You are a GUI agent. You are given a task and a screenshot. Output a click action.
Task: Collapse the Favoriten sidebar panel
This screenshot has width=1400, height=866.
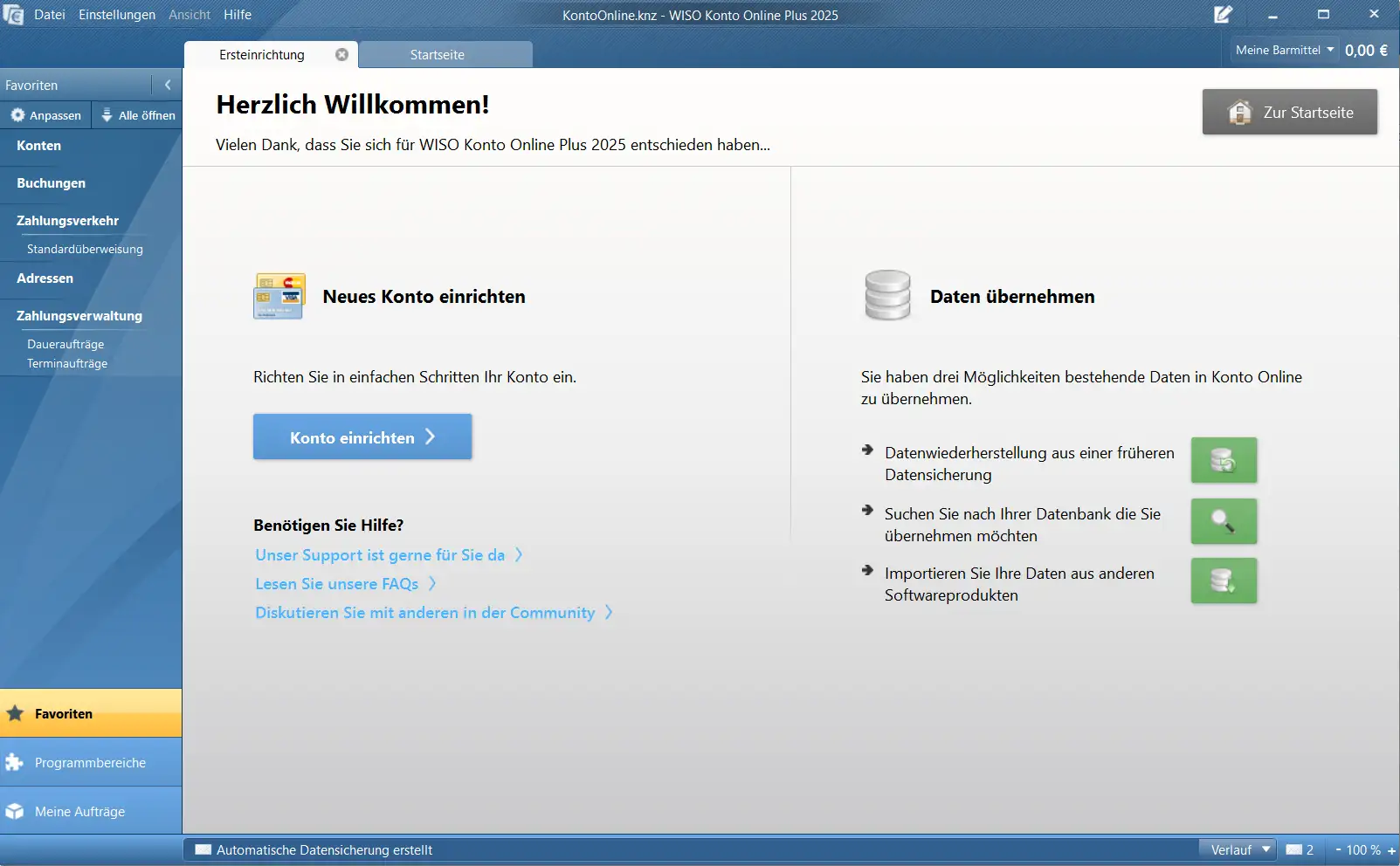[x=168, y=85]
